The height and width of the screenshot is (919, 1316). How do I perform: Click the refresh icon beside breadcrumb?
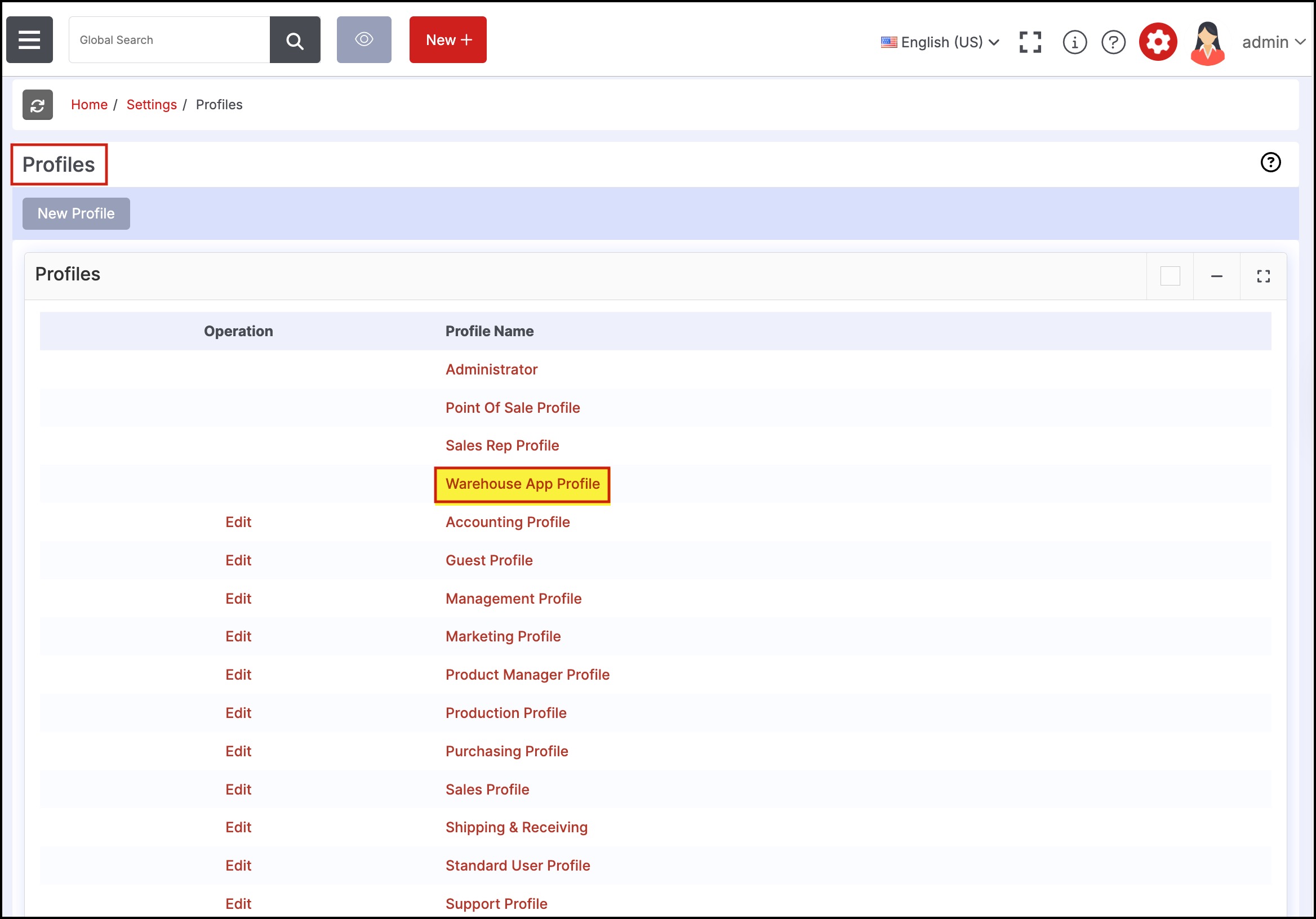pos(38,105)
